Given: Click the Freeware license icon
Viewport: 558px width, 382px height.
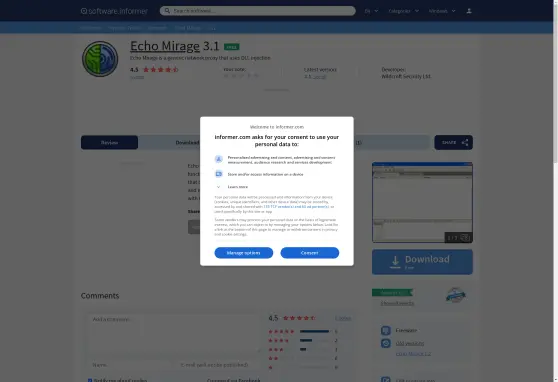Looking at the screenshot, I should (386, 330).
